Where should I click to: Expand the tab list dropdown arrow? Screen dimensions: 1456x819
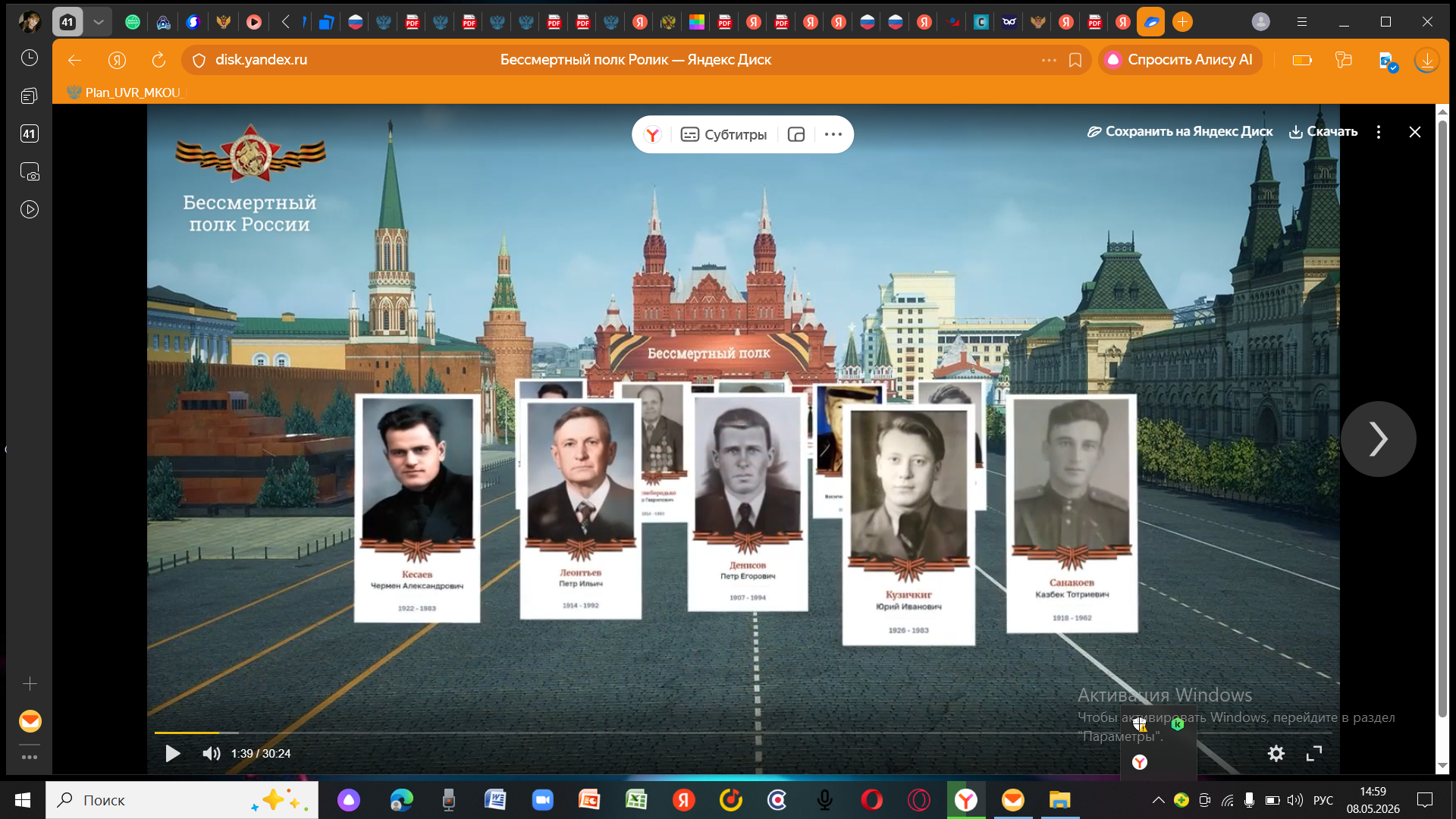coord(98,22)
